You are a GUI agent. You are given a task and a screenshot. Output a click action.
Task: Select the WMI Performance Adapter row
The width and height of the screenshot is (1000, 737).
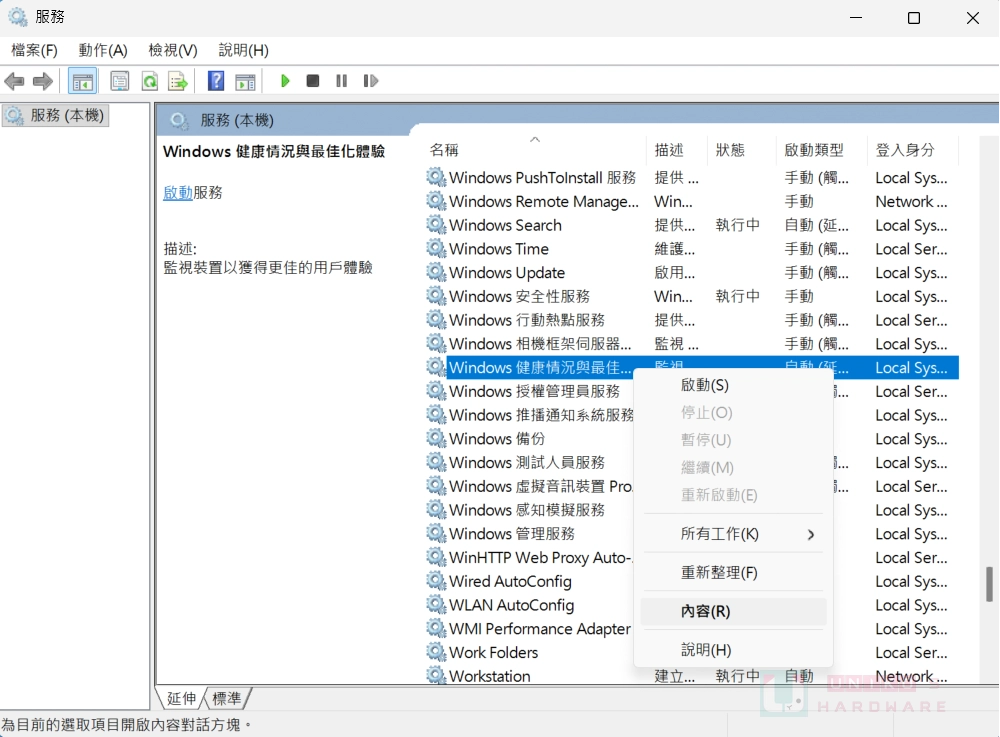[x=529, y=629]
